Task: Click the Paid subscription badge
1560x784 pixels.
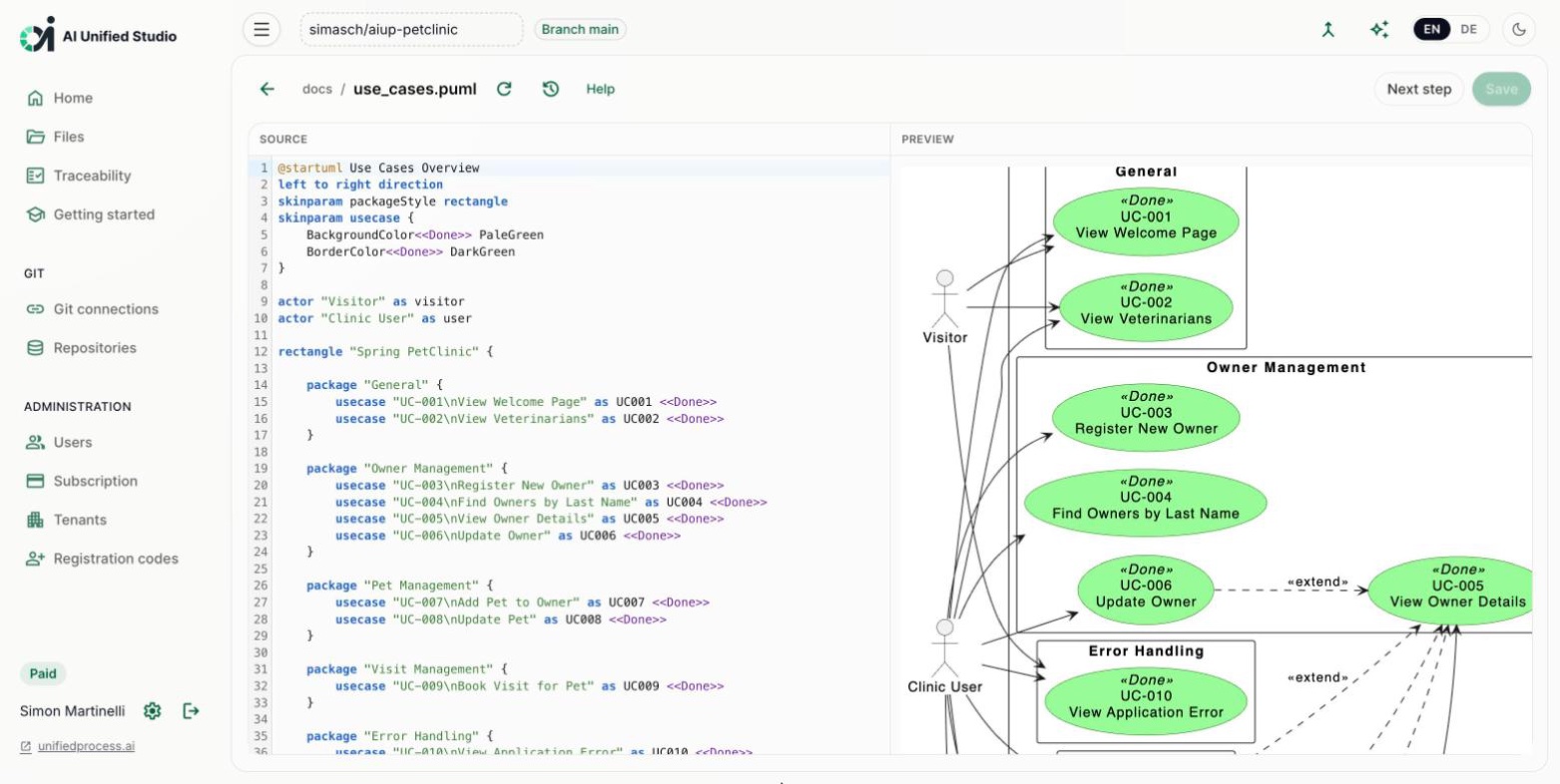Action: 43,673
